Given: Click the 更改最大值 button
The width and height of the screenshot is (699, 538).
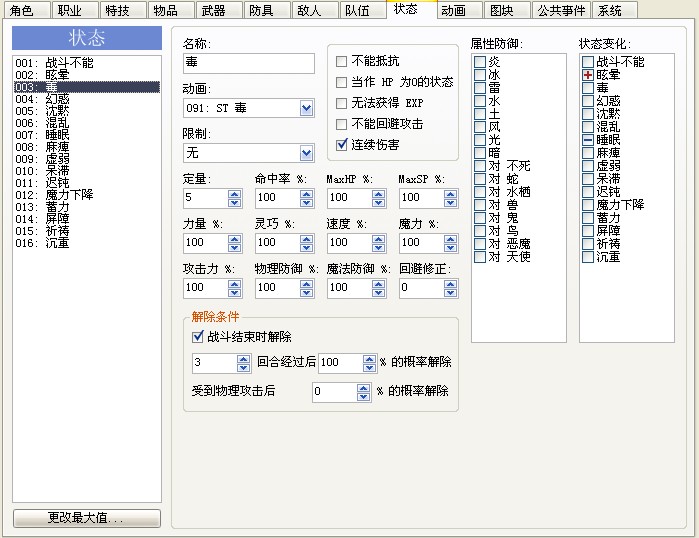Looking at the screenshot, I should pyautogui.click(x=86, y=518).
